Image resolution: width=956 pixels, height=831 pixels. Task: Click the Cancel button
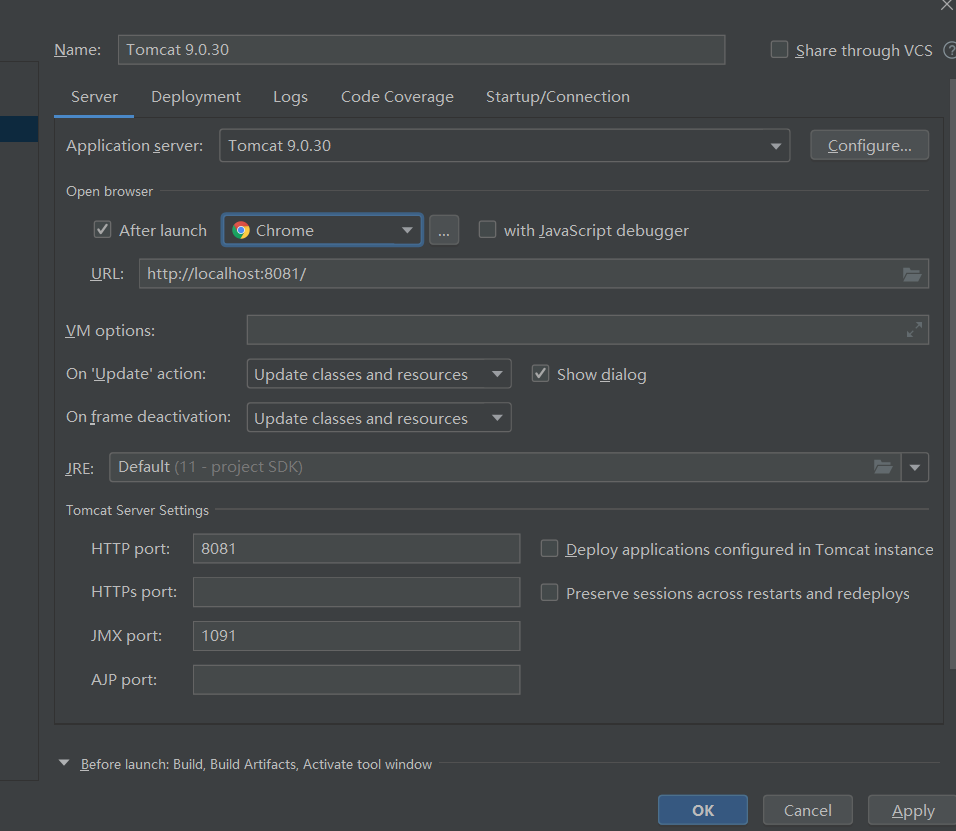pos(808,810)
